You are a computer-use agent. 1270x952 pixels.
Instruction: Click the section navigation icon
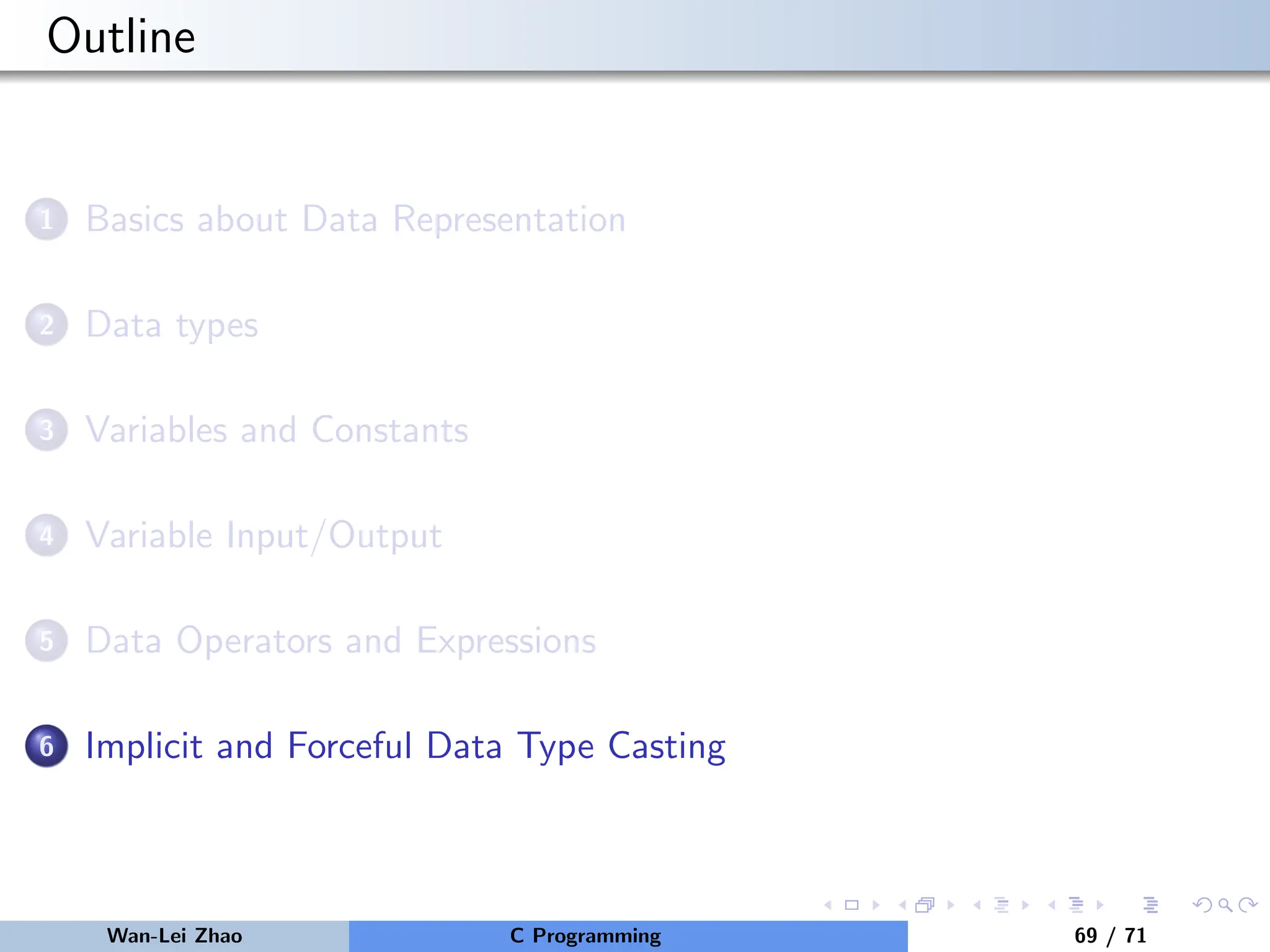coord(1077,905)
